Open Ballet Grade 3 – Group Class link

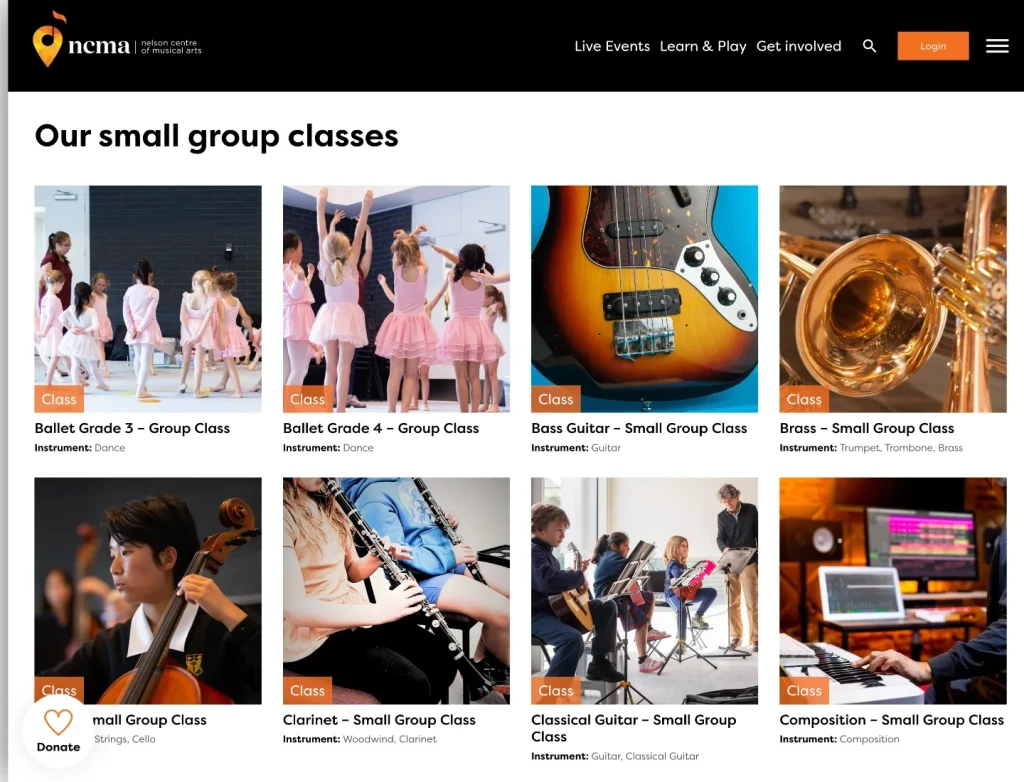[x=132, y=428]
